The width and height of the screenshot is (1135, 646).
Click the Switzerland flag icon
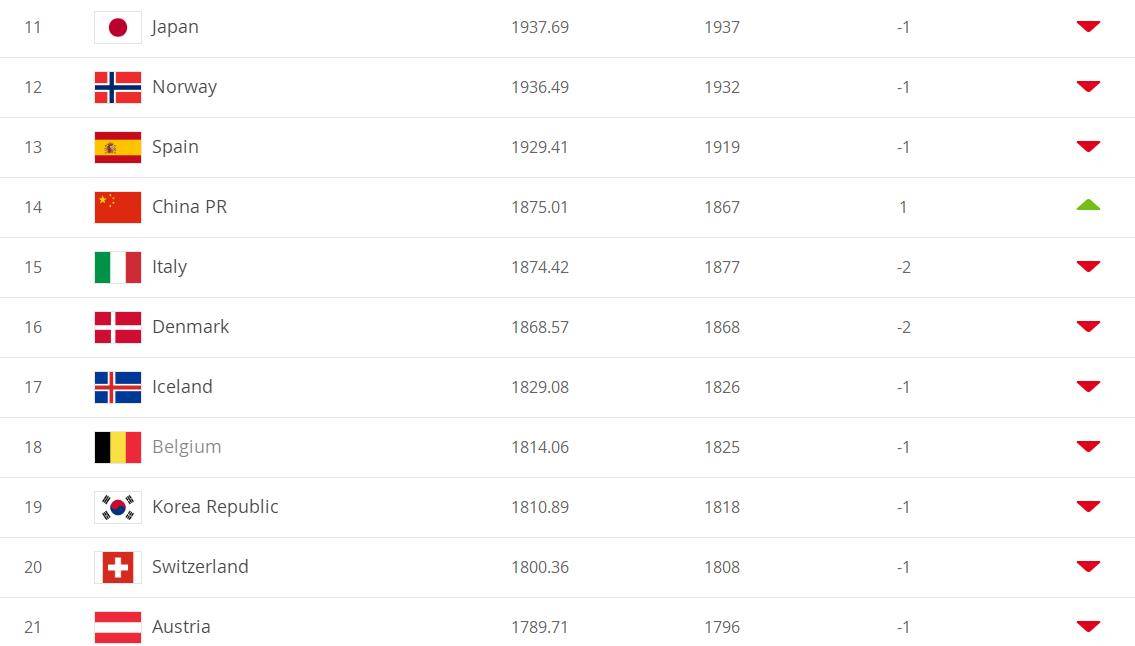click(x=118, y=568)
